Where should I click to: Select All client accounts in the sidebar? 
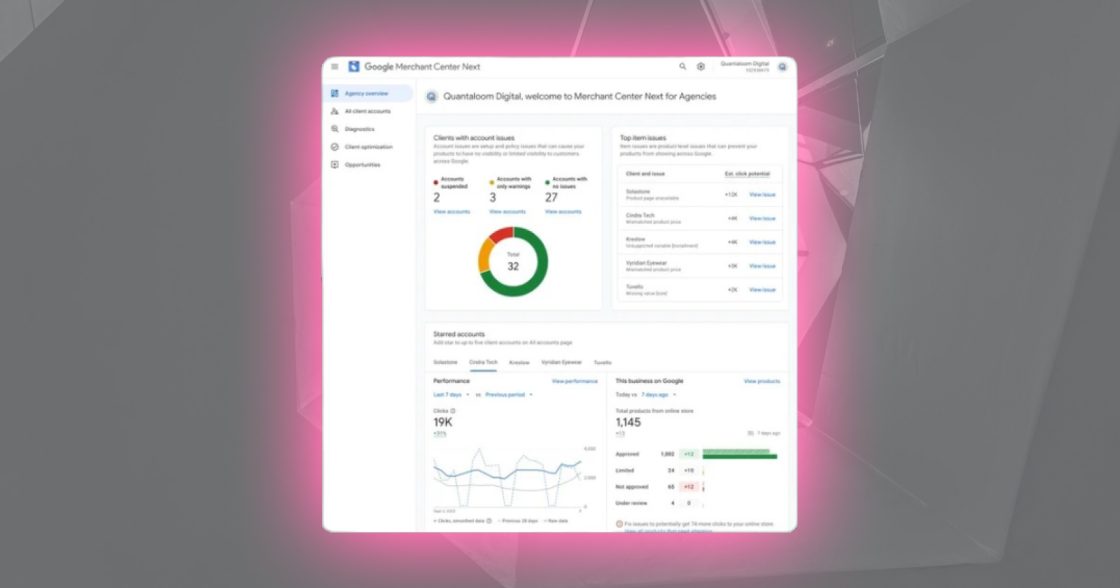coord(366,110)
